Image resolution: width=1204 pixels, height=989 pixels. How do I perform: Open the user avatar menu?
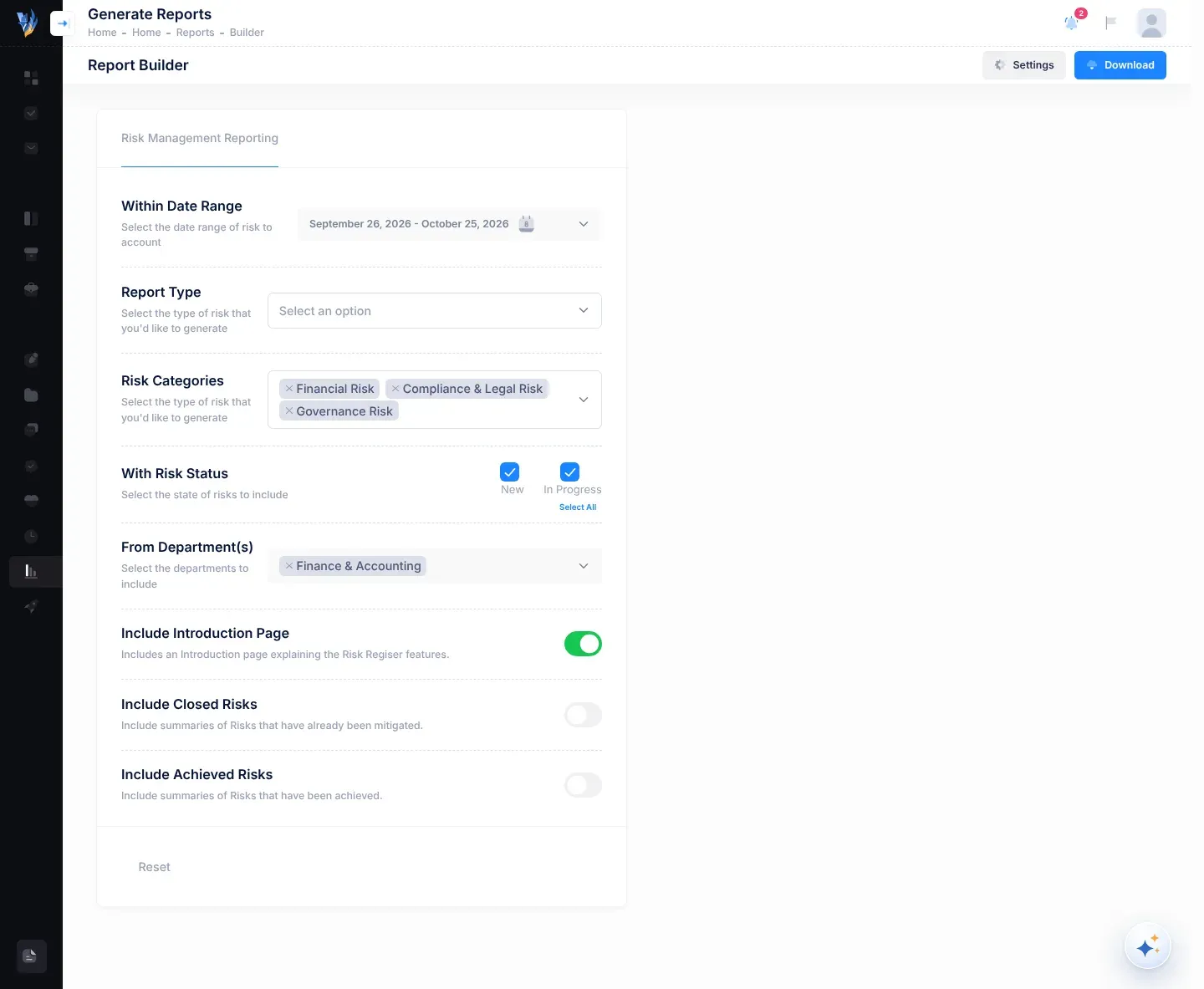point(1151,23)
